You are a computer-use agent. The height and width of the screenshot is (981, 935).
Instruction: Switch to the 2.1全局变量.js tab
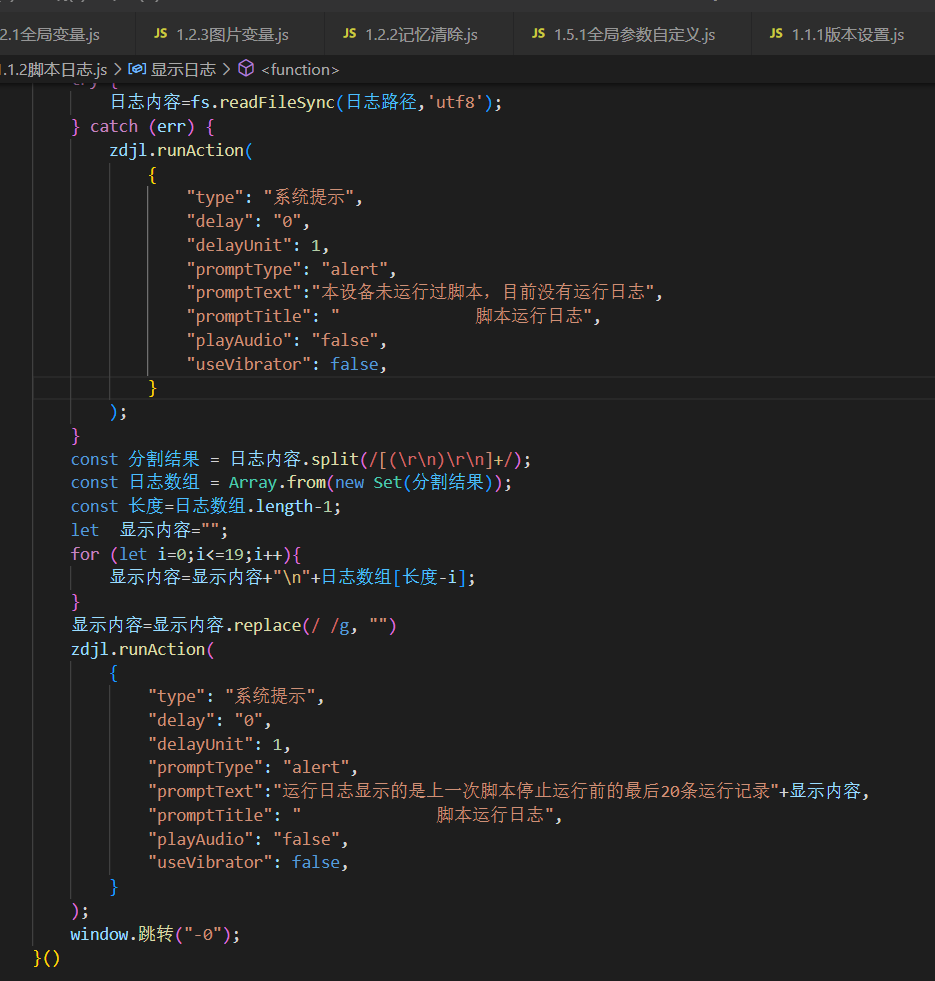[x=50, y=34]
